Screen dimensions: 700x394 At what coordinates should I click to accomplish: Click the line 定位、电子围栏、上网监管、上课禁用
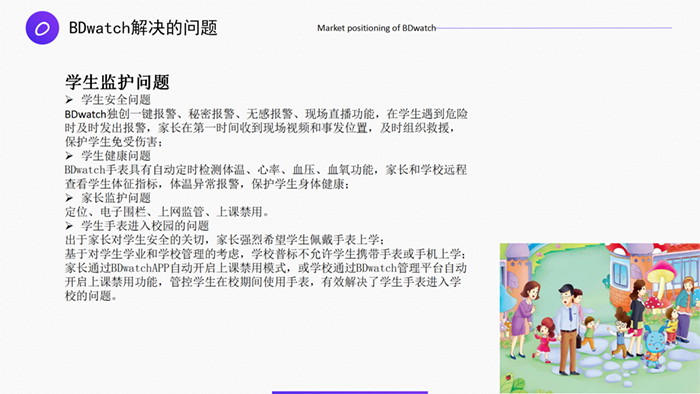[x=167, y=212]
